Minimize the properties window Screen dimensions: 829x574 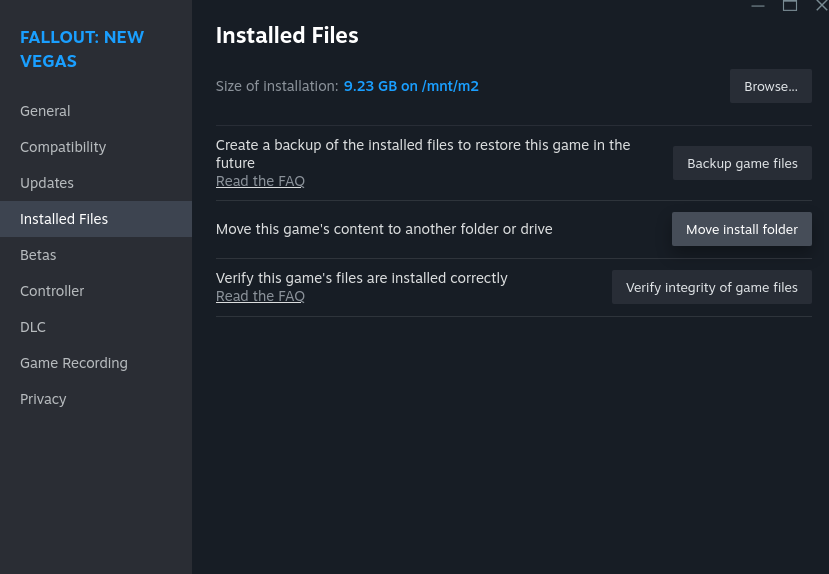pos(758,6)
